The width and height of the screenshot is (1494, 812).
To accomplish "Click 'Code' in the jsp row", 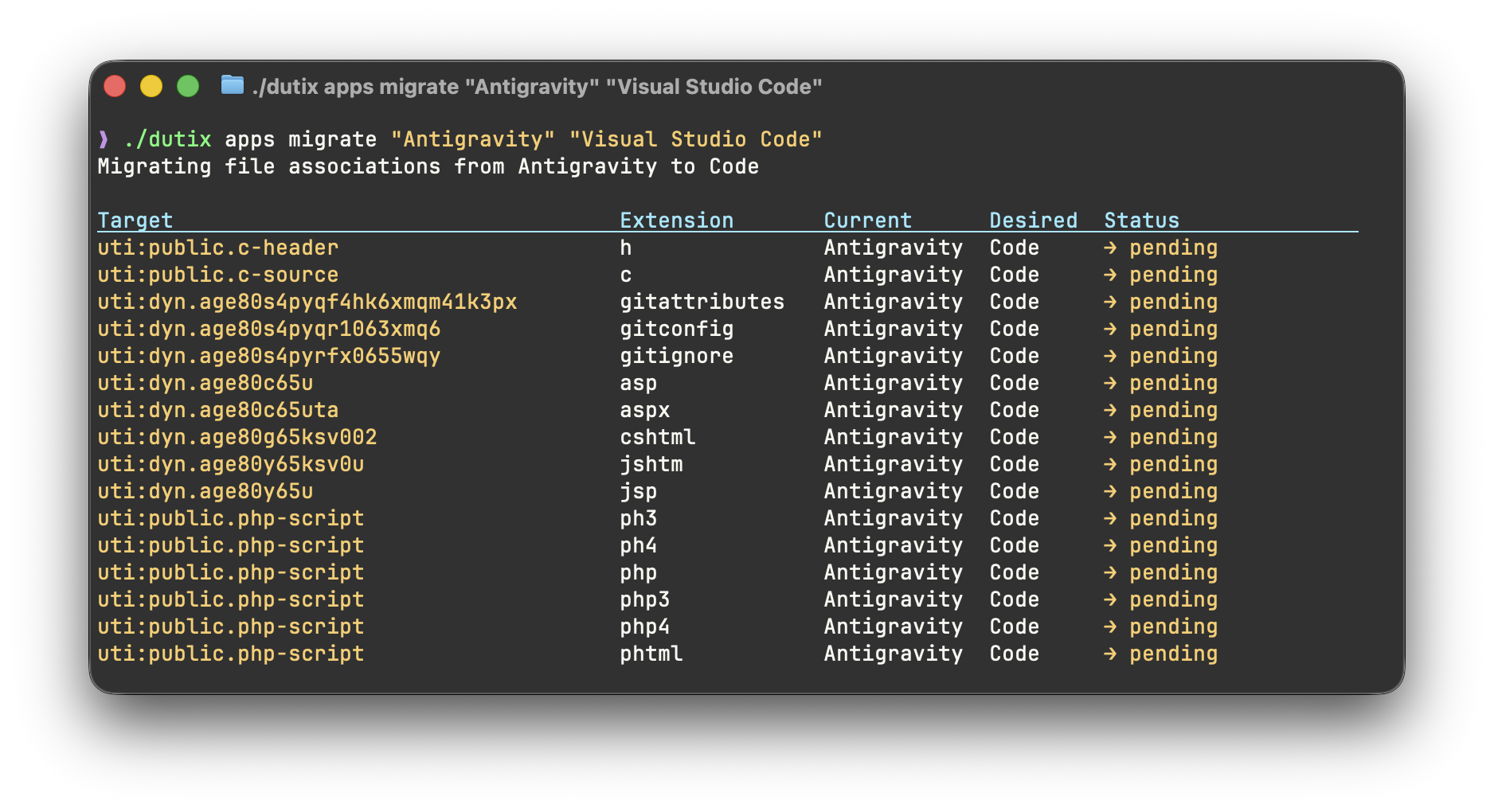I will click(1015, 491).
